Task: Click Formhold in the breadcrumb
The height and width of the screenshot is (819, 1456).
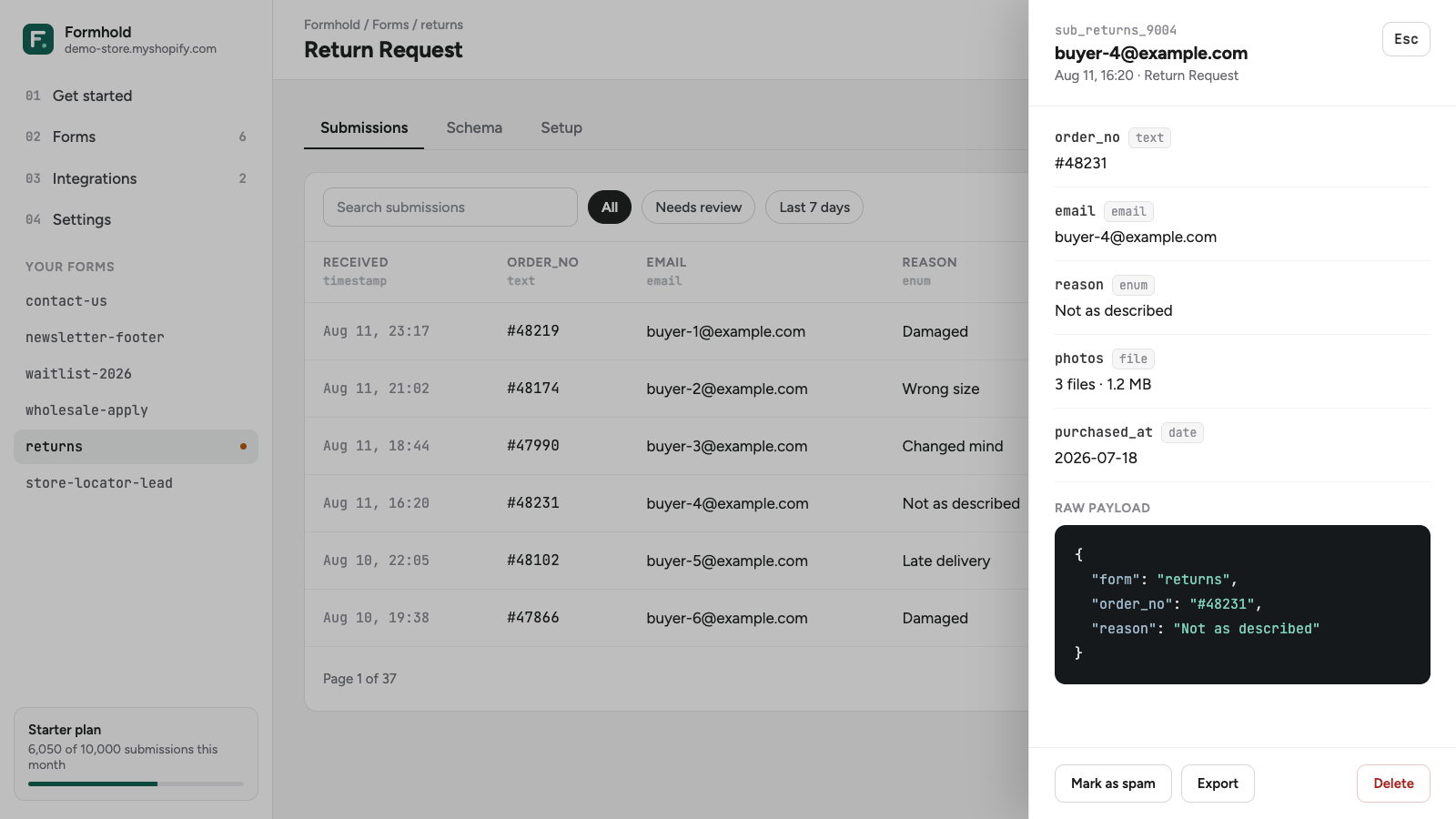Action: pyautogui.click(x=332, y=25)
